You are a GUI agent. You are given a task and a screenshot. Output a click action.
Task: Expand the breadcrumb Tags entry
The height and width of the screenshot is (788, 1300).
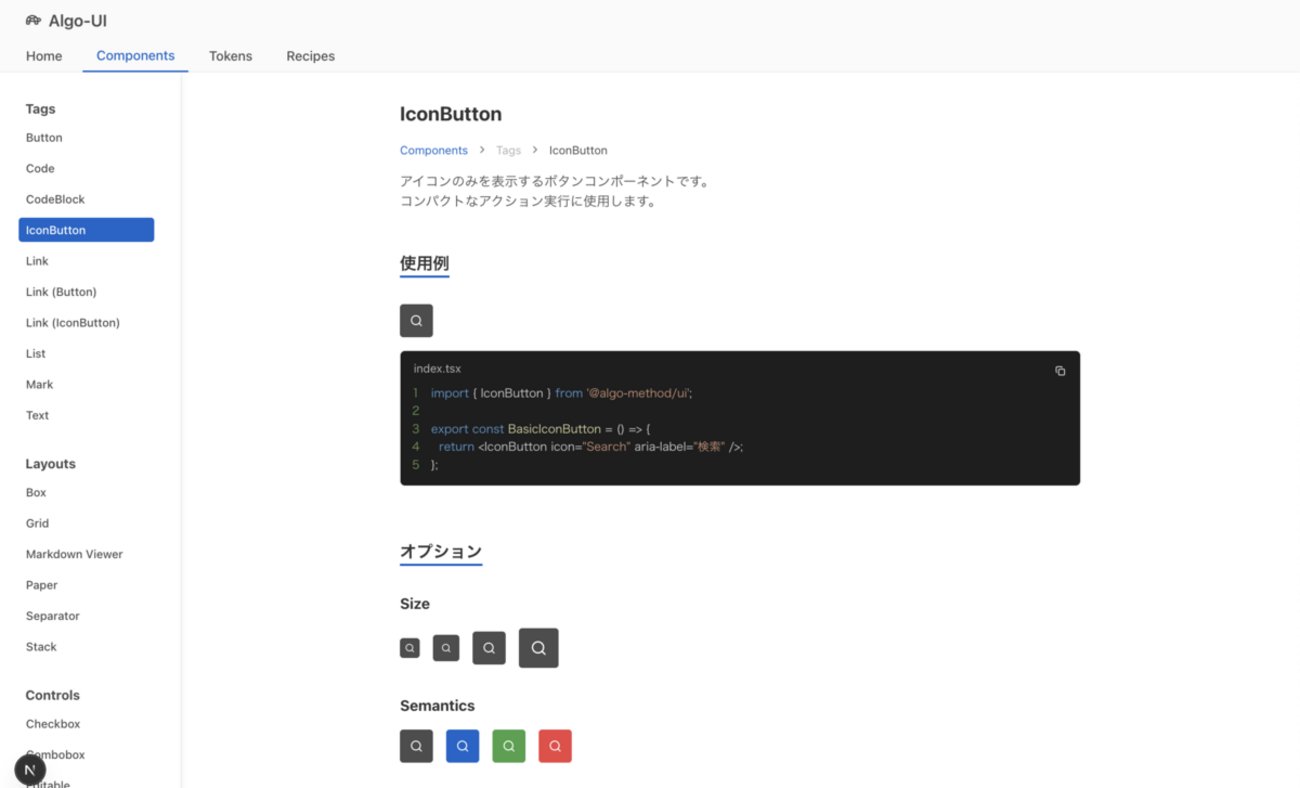pos(508,150)
